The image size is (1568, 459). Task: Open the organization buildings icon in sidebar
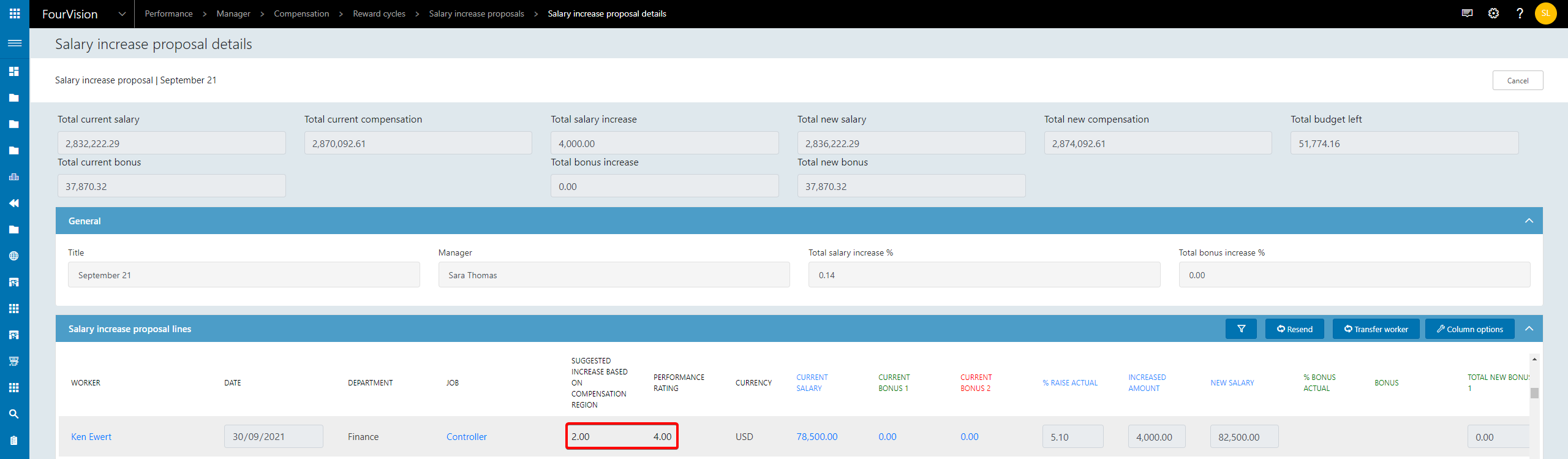point(14,177)
